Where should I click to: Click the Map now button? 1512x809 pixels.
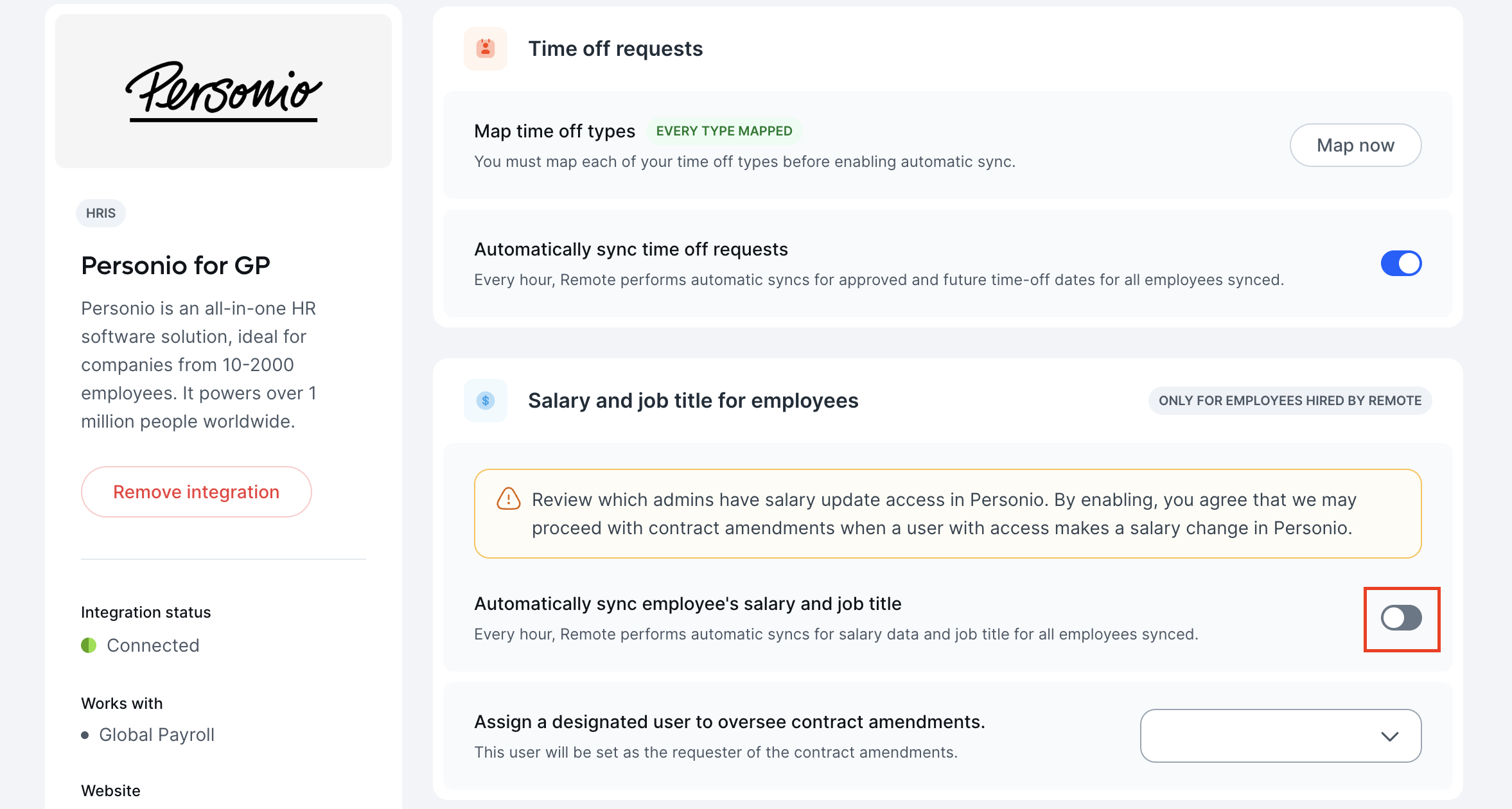pyautogui.click(x=1355, y=145)
